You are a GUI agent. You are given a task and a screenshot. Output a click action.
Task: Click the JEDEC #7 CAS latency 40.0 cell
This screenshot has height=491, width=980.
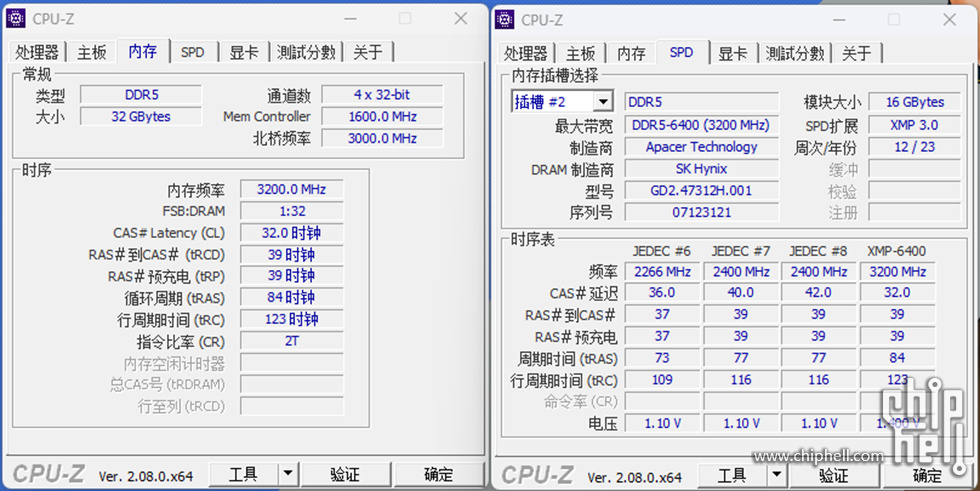tap(741, 292)
